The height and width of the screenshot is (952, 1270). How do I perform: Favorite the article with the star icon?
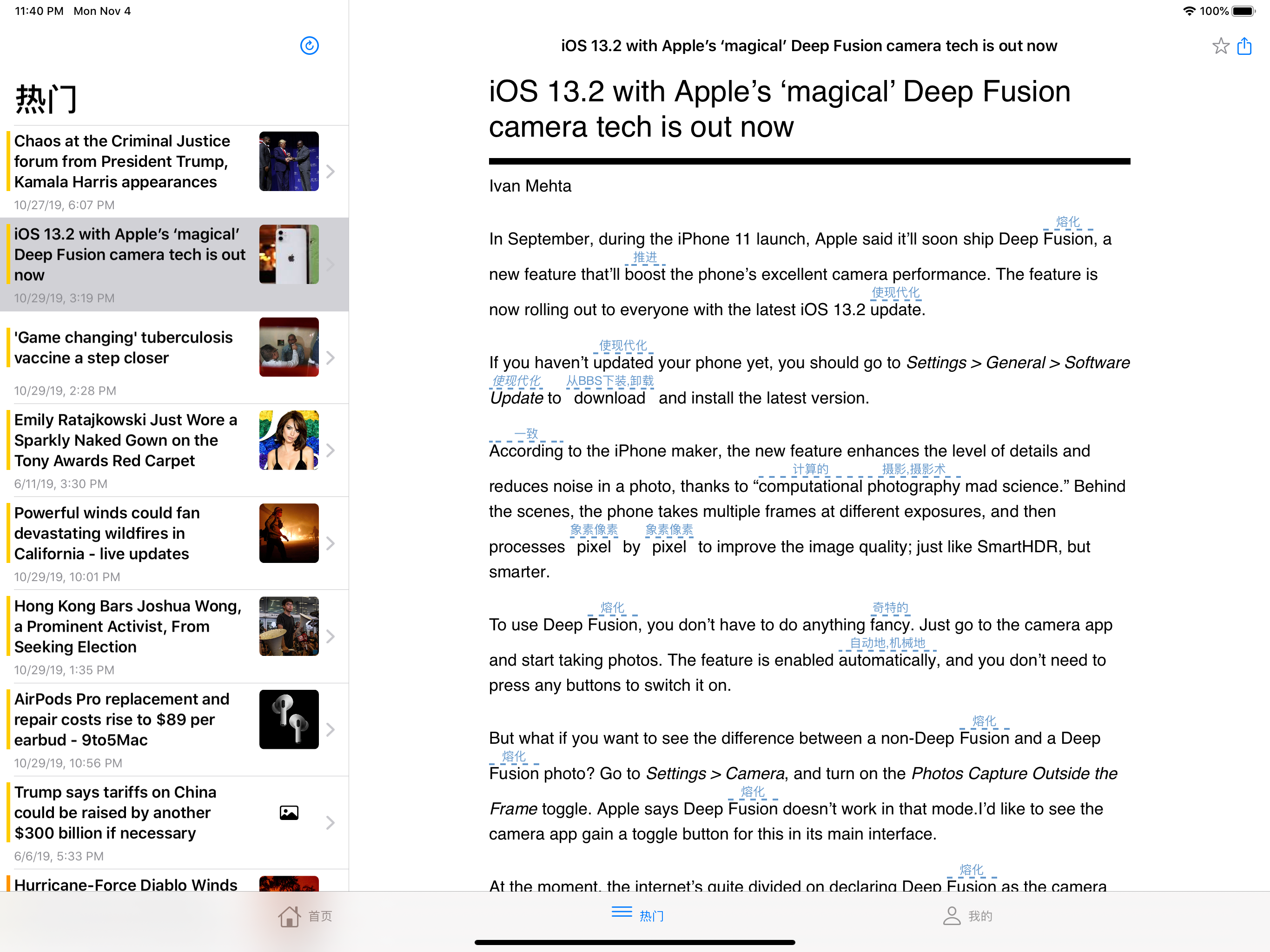(1221, 46)
